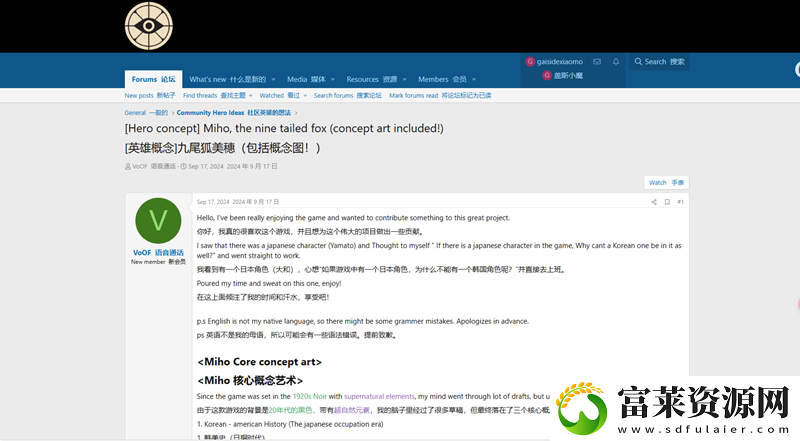Expand the Media dropdown arrow
Screen dimensions: 800x441
(333, 80)
